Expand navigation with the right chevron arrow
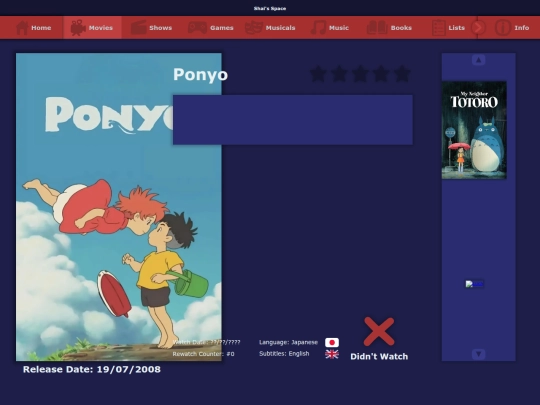Screen dimensions: 540x405 (478, 28)
